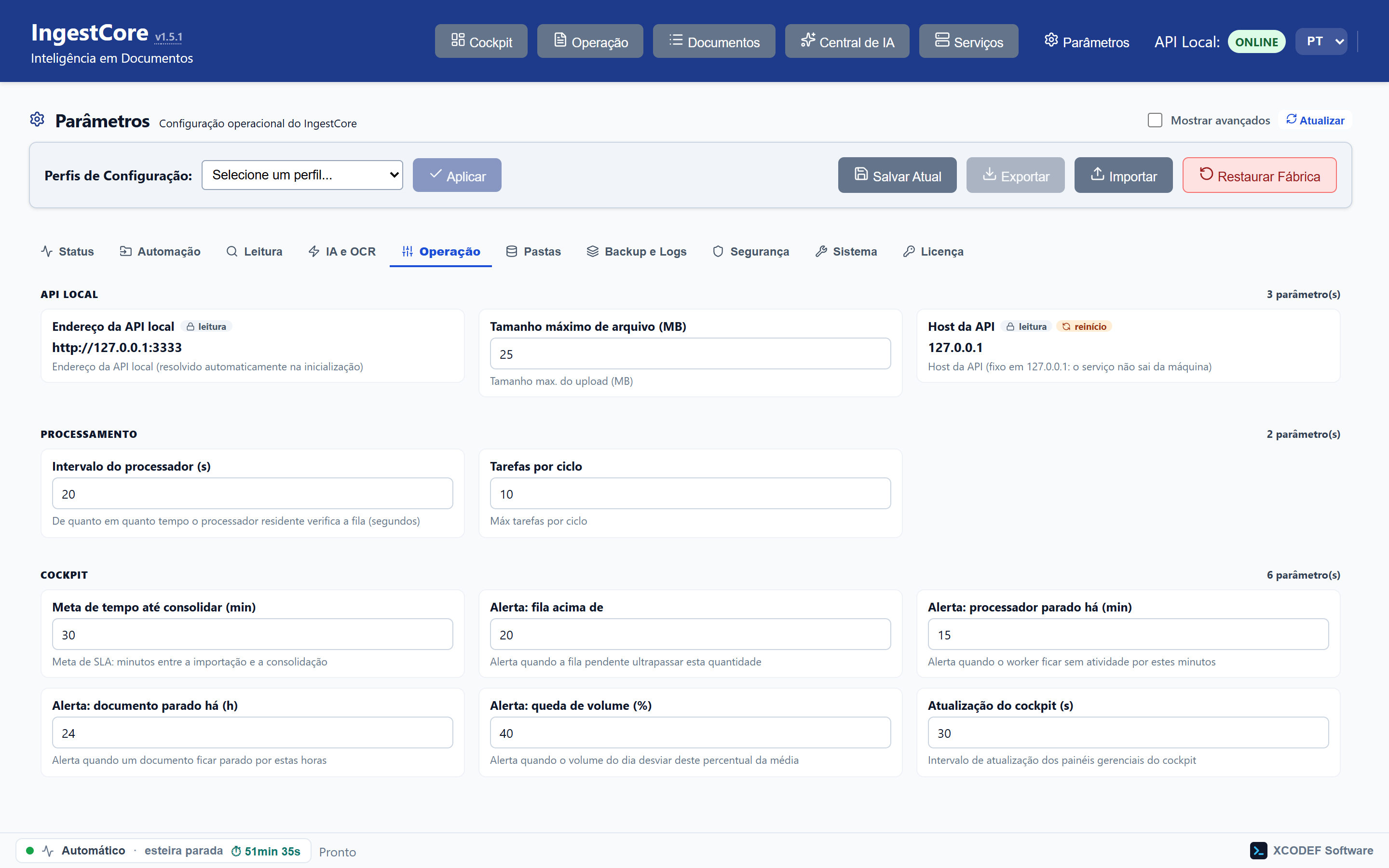Click the pulse icon beside Automático in status bar

(48, 851)
